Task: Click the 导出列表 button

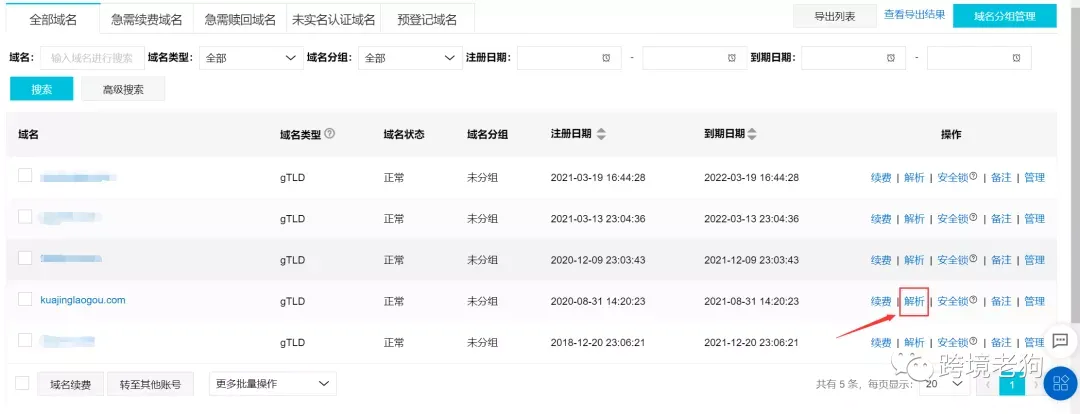Action: [835, 16]
